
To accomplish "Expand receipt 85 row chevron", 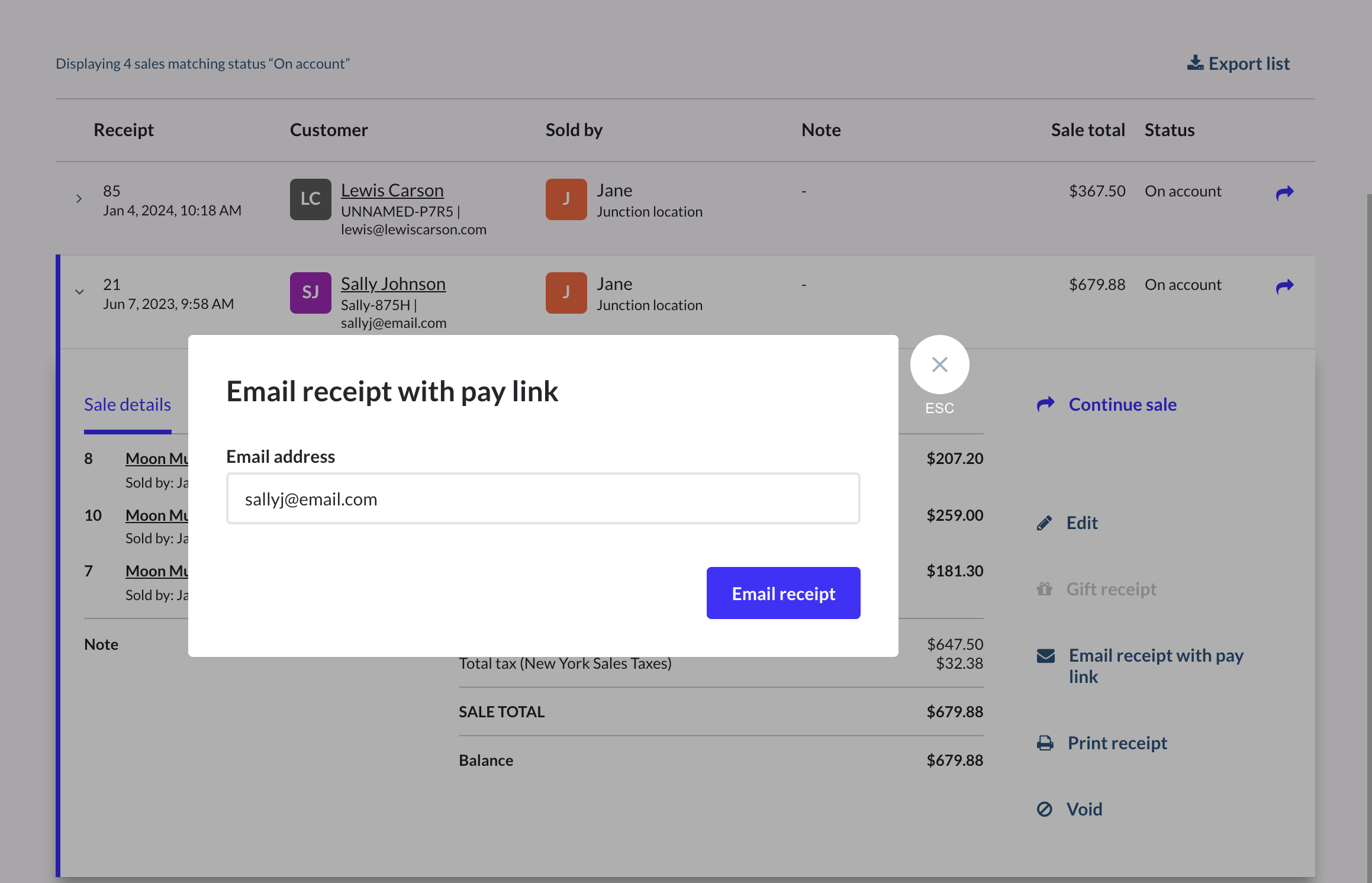I will [79, 199].
